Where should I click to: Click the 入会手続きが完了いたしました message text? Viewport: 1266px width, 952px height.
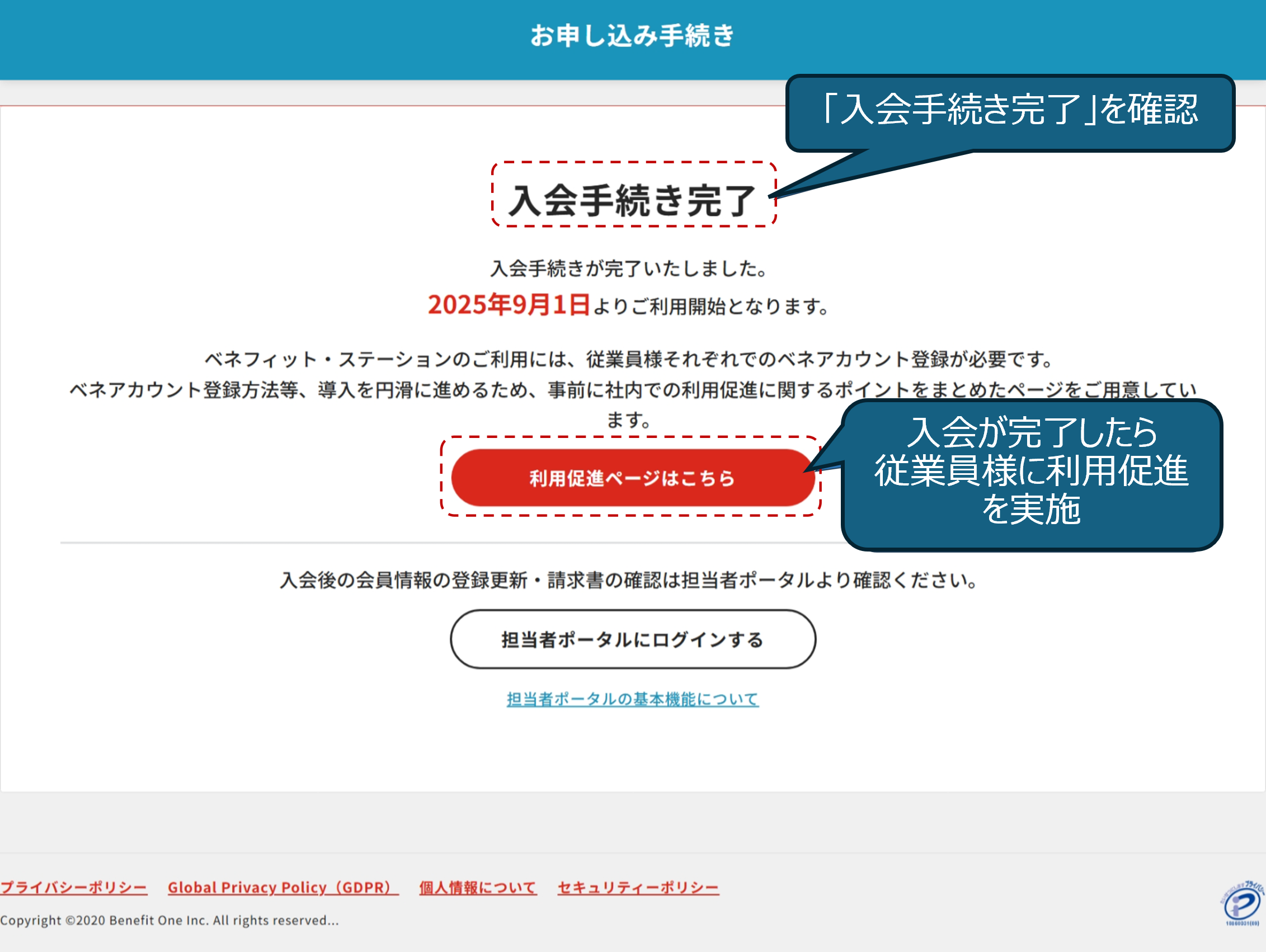tap(628, 268)
